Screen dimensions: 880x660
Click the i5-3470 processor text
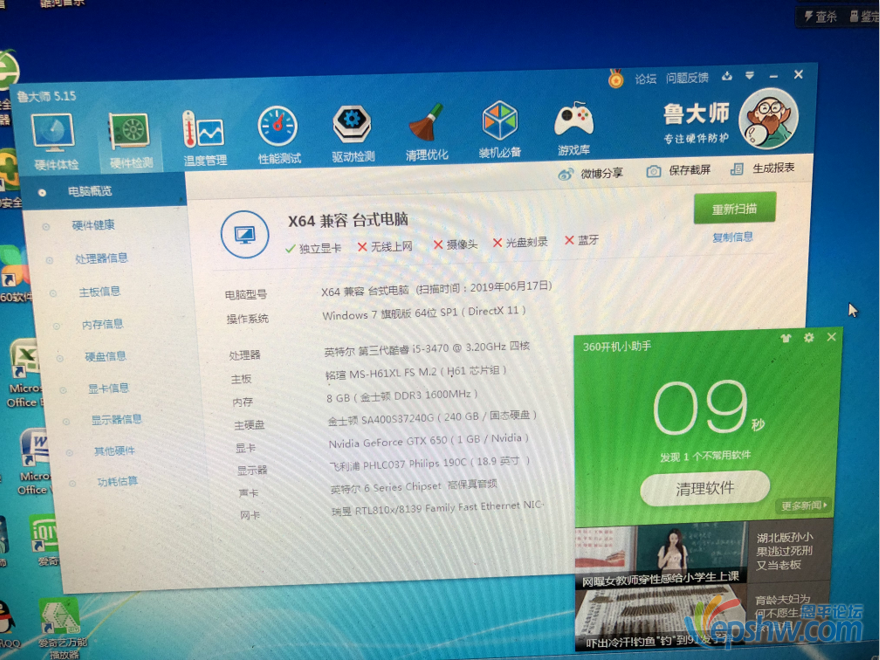[427, 349]
